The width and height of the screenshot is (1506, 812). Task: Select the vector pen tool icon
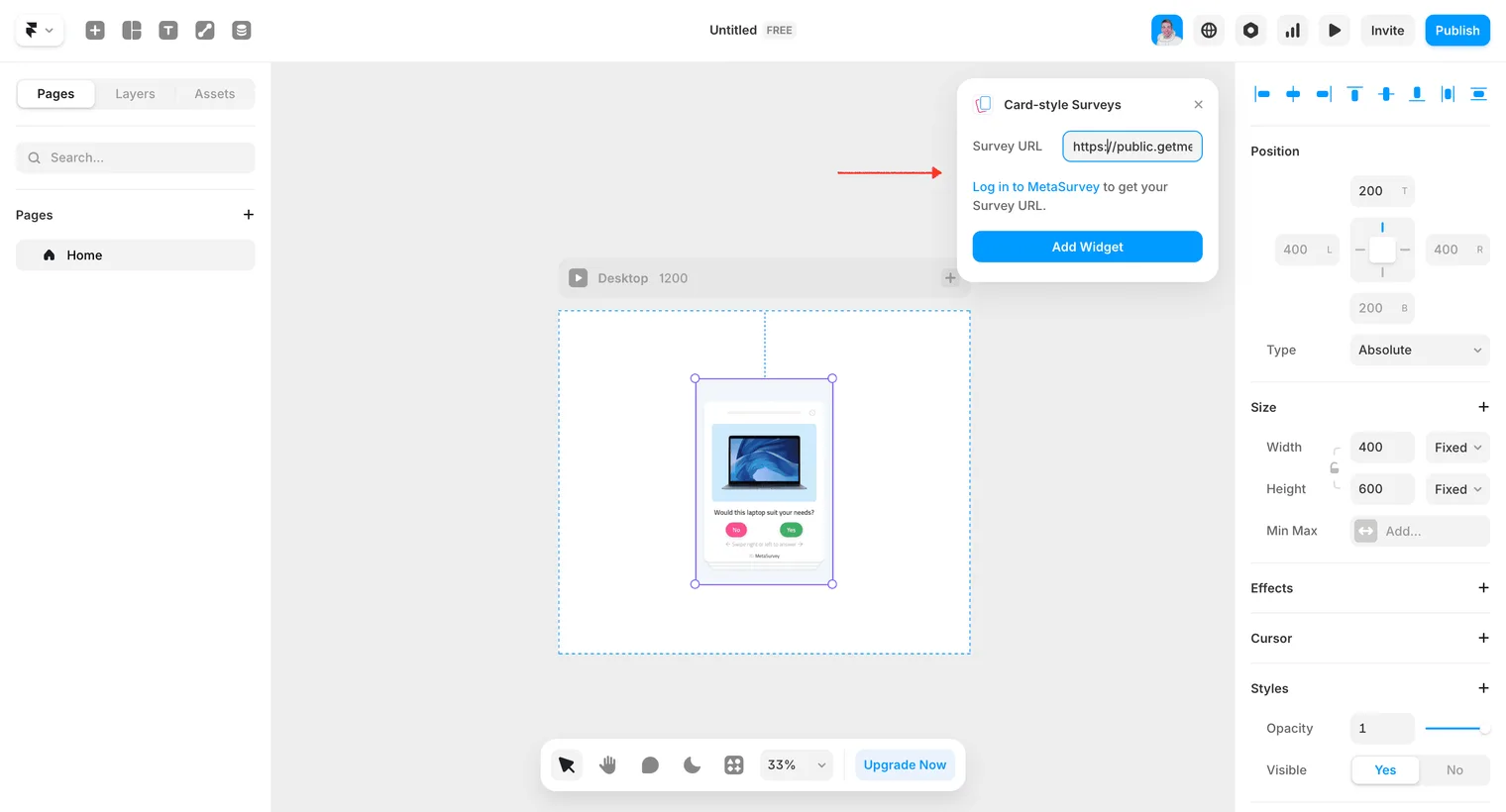[x=205, y=31]
